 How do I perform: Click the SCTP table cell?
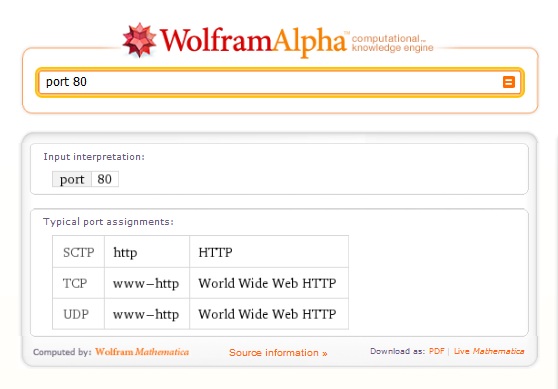79,252
